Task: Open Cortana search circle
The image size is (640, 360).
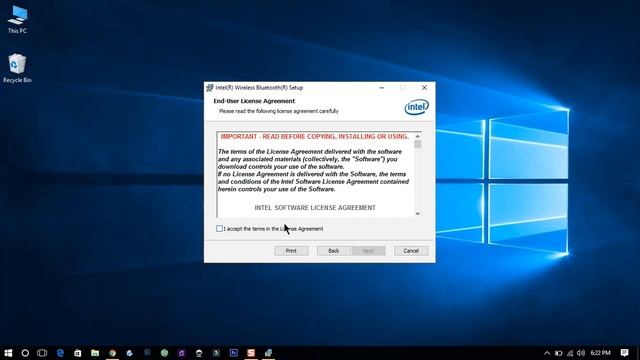Action: [x=25, y=353]
